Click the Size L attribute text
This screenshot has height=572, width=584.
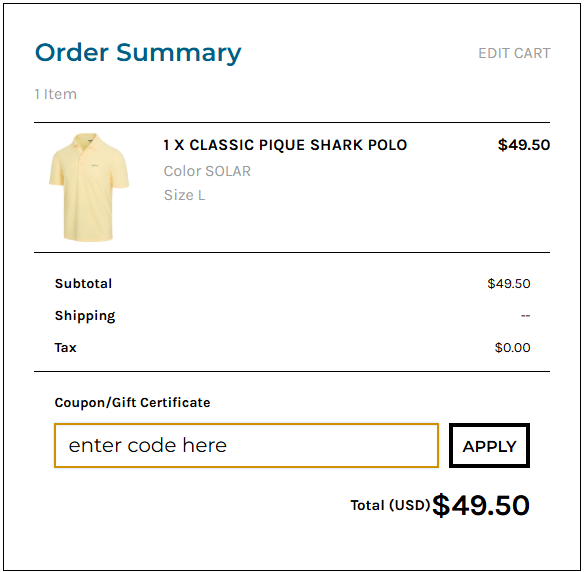tap(184, 195)
